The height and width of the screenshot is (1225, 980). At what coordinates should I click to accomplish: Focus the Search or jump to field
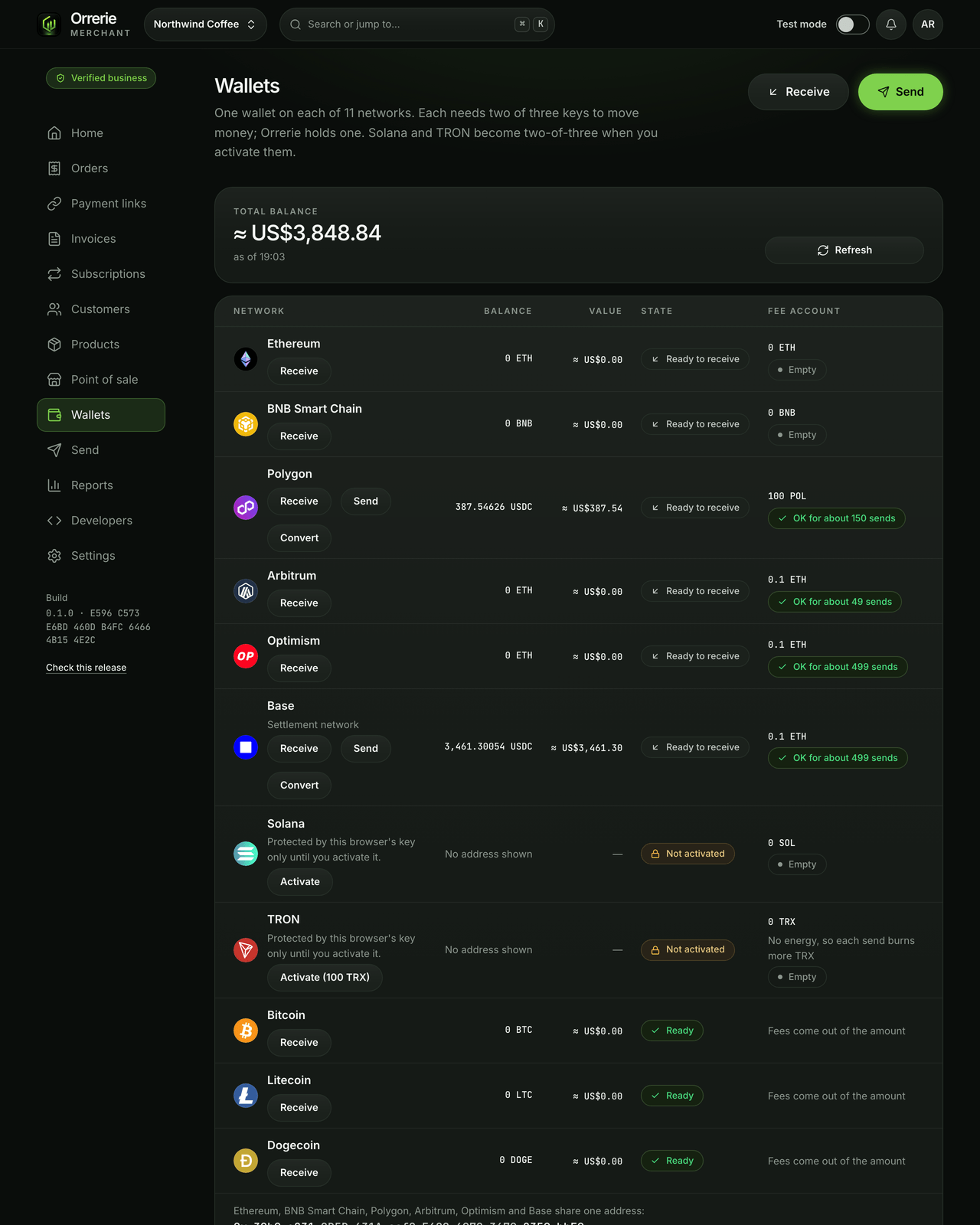(x=417, y=24)
